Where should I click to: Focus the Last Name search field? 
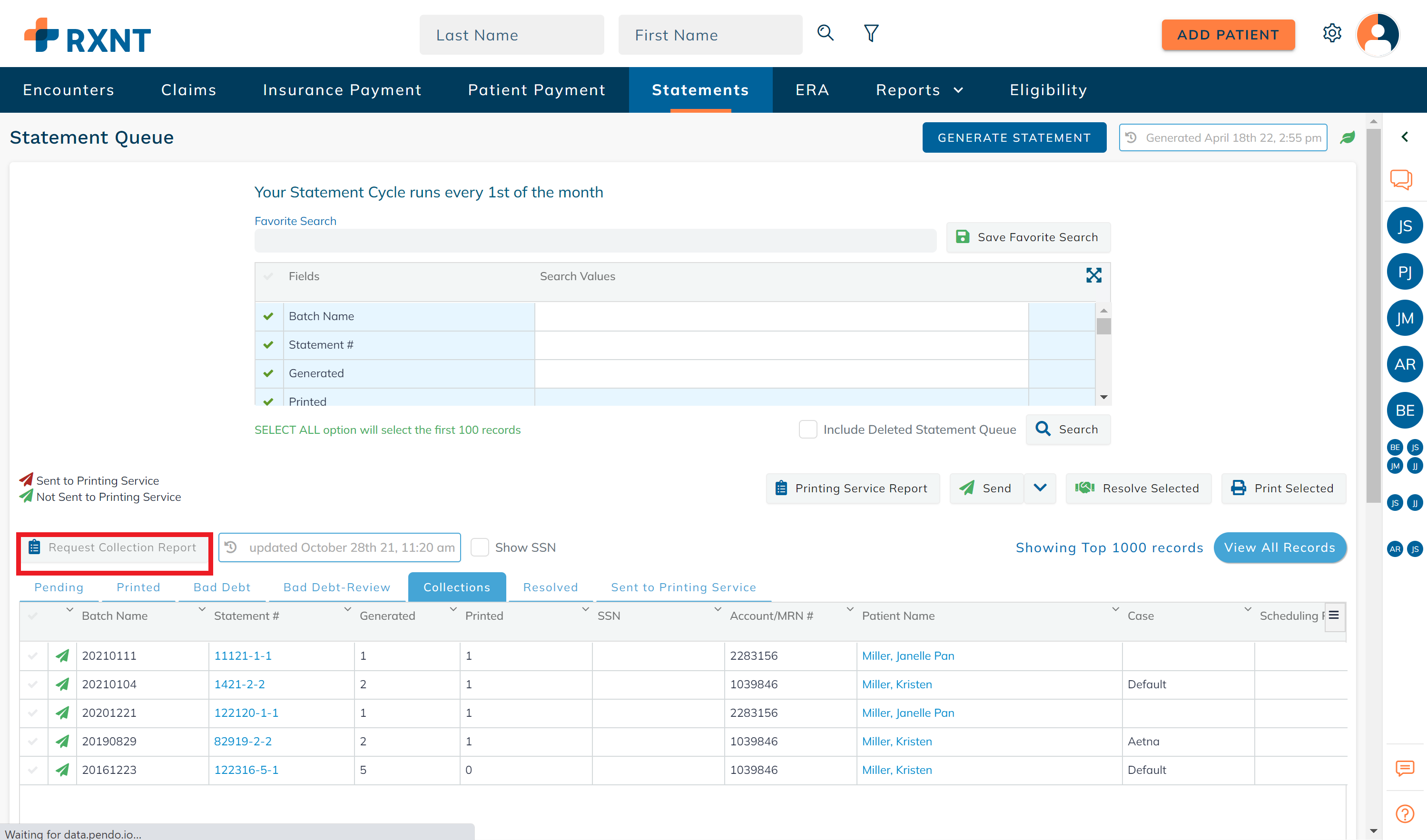(x=512, y=35)
